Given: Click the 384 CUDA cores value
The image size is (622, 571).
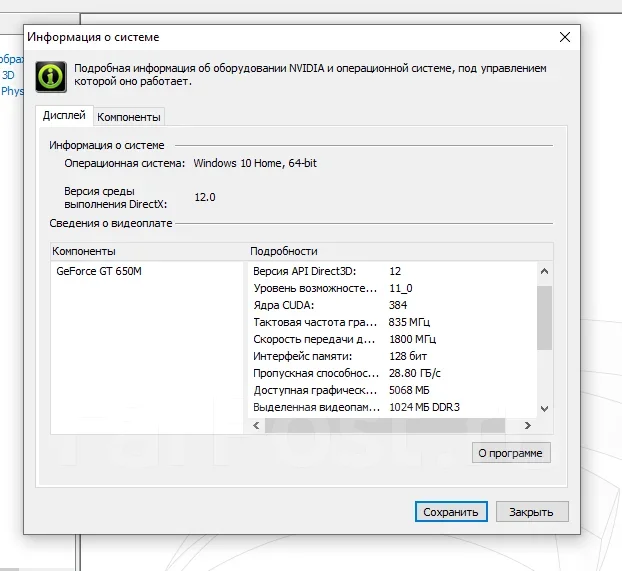Looking at the screenshot, I should coord(398,305).
